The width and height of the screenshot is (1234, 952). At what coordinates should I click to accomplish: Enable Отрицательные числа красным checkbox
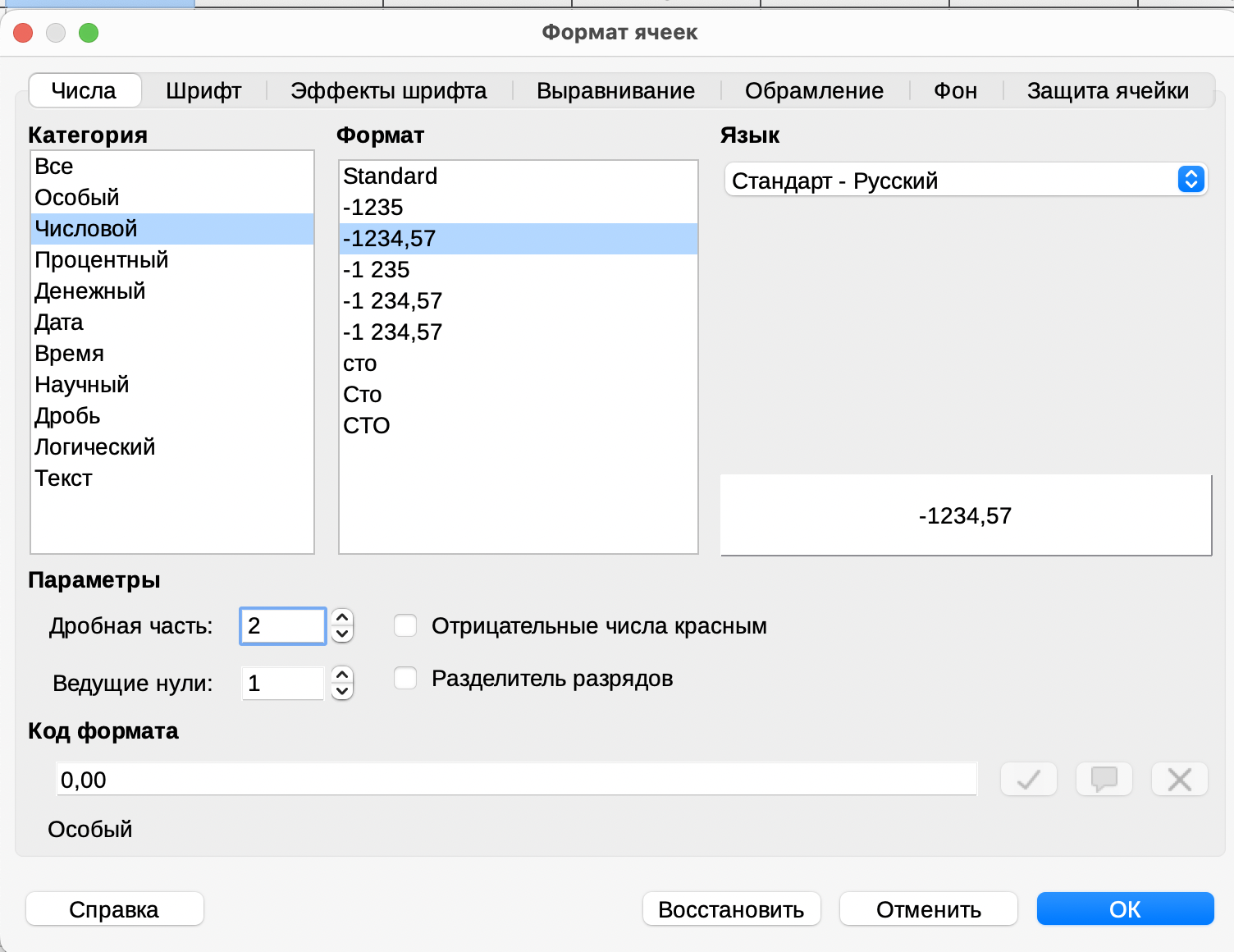pyautogui.click(x=405, y=625)
